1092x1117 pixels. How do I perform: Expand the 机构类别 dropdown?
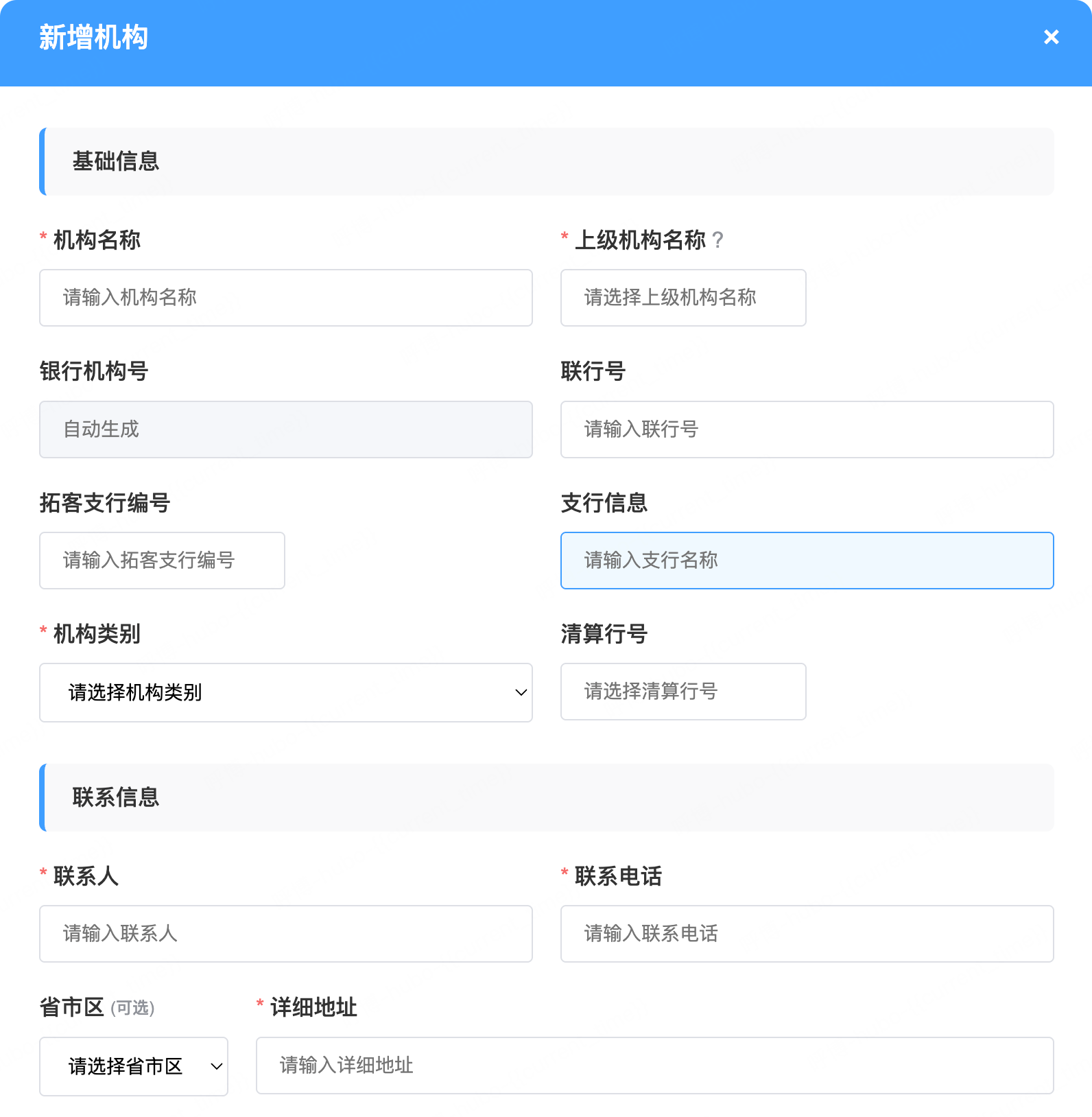[285, 692]
